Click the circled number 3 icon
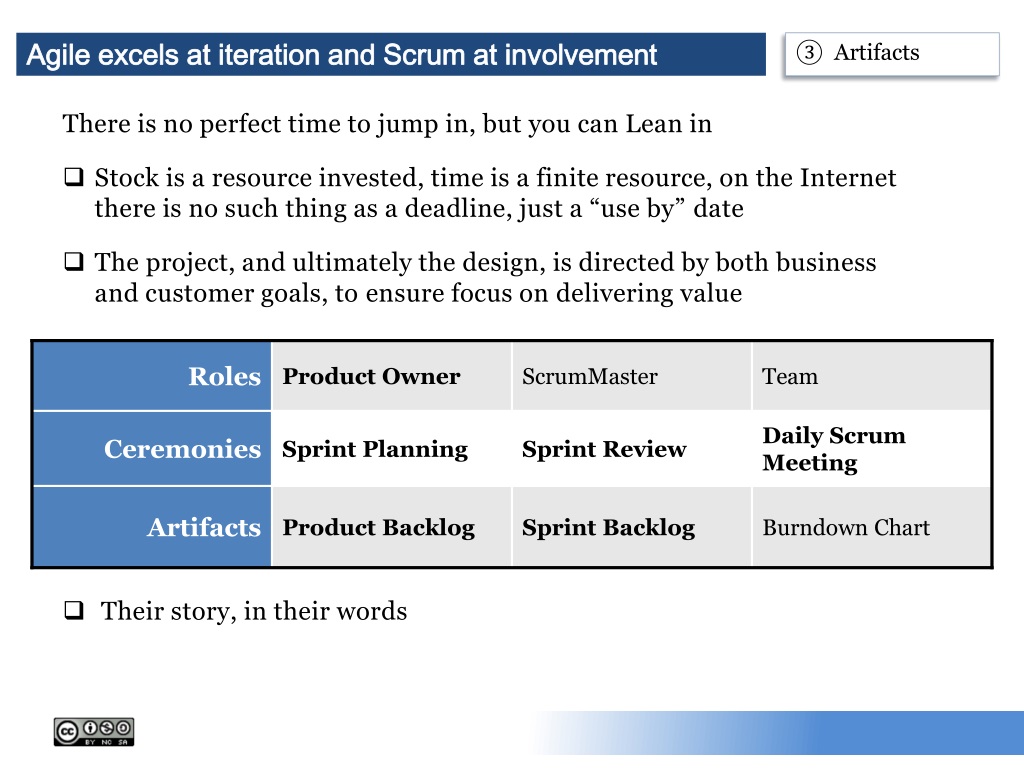This screenshot has width=1024, height=768. (x=809, y=52)
